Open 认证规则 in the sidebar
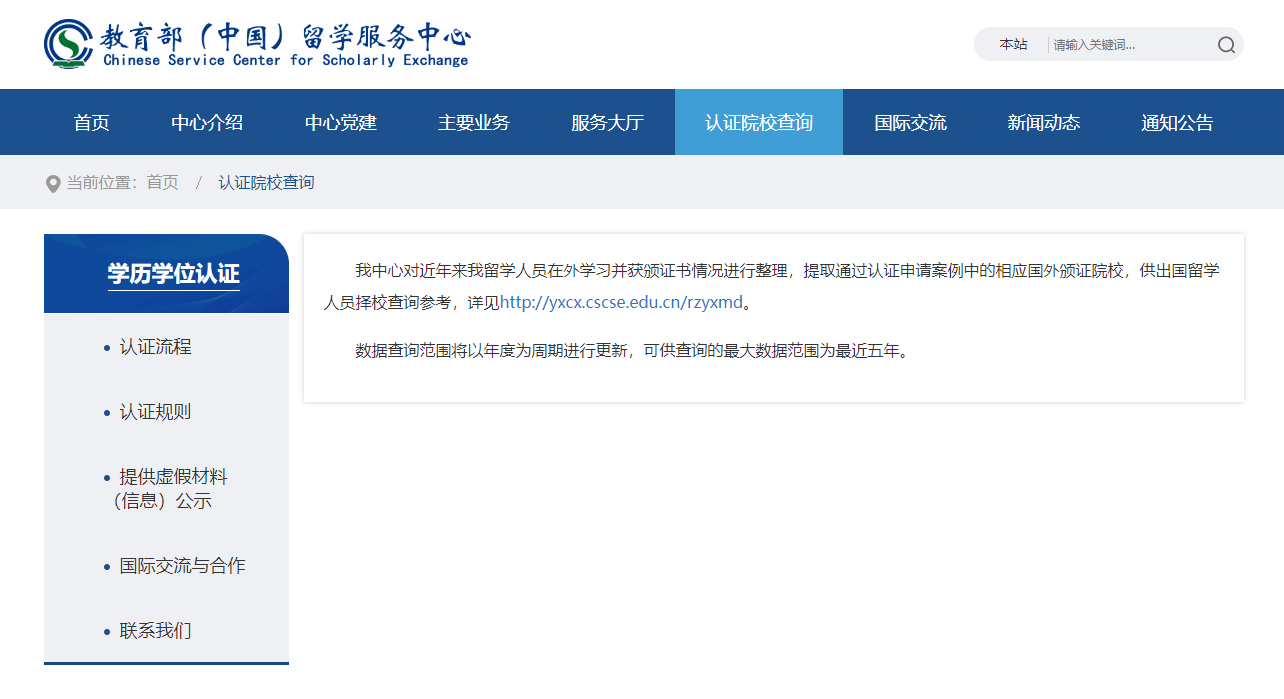This screenshot has height=699, width=1284. pyautogui.click(x=156, y=412)
